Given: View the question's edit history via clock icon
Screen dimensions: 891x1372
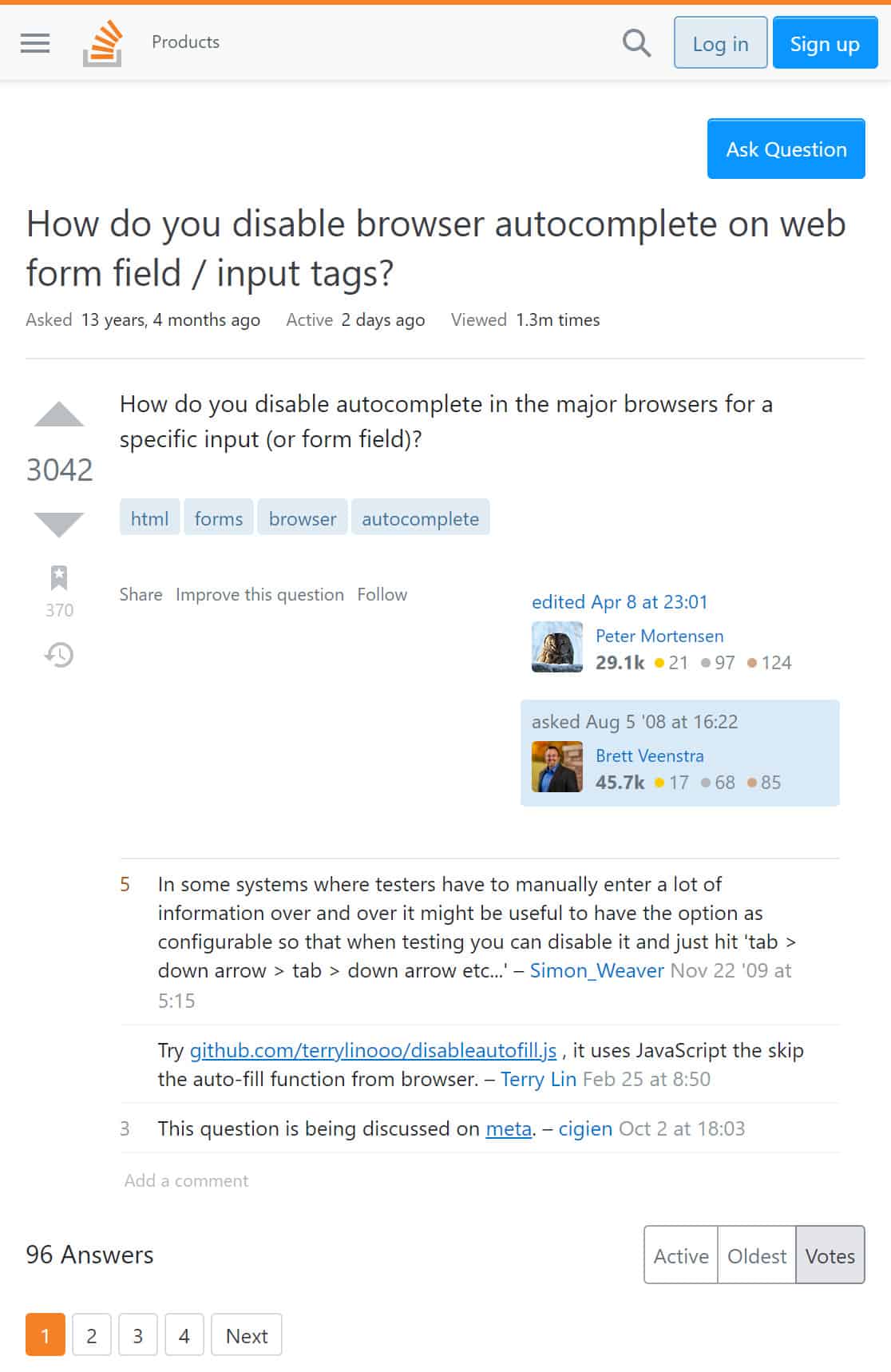Looking at the screenshot, I should tap(58, 655).
